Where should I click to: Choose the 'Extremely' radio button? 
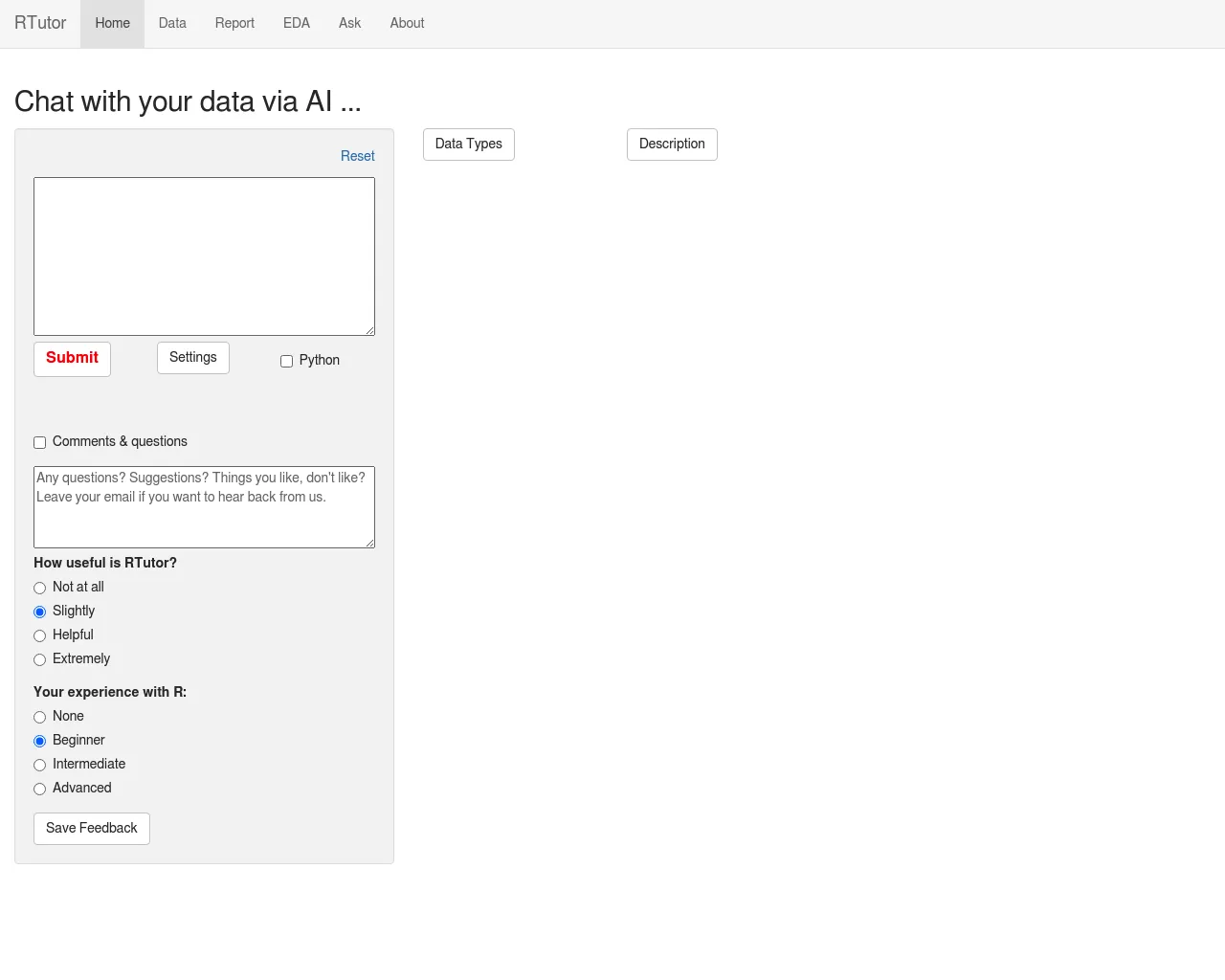click(39, 659)
